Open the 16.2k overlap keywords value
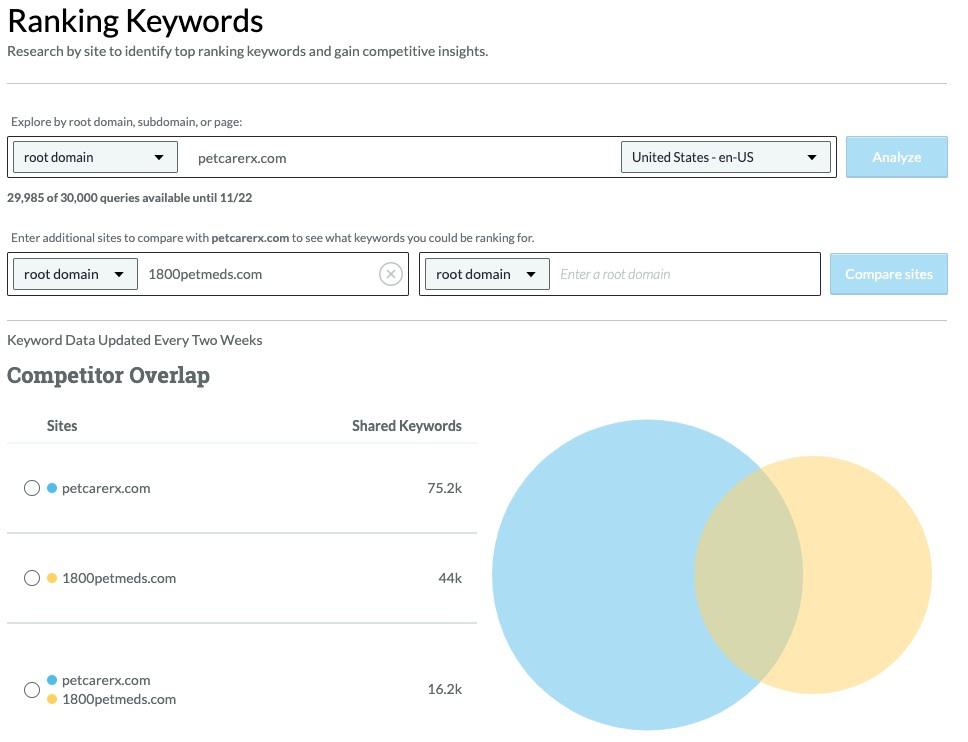968x742 pixels. pos(446,689)
